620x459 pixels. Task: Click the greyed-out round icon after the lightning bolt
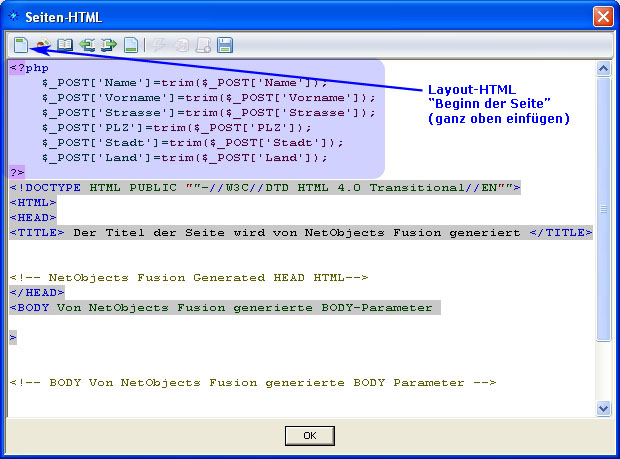point(181,45)
